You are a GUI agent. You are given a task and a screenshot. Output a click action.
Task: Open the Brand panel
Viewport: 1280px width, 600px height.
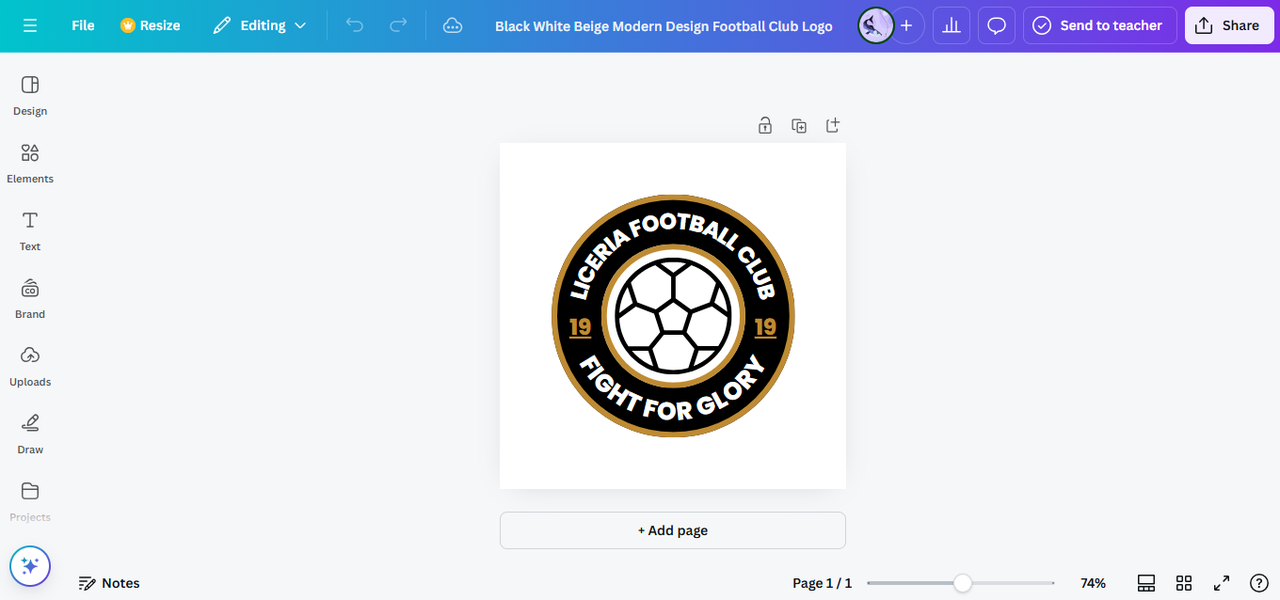[30, 299]
